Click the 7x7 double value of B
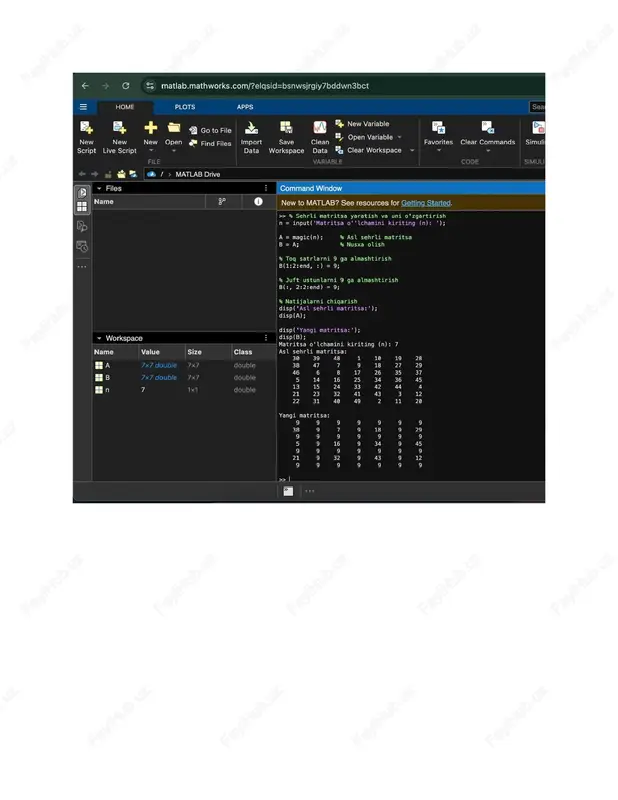 coord(159,378)
